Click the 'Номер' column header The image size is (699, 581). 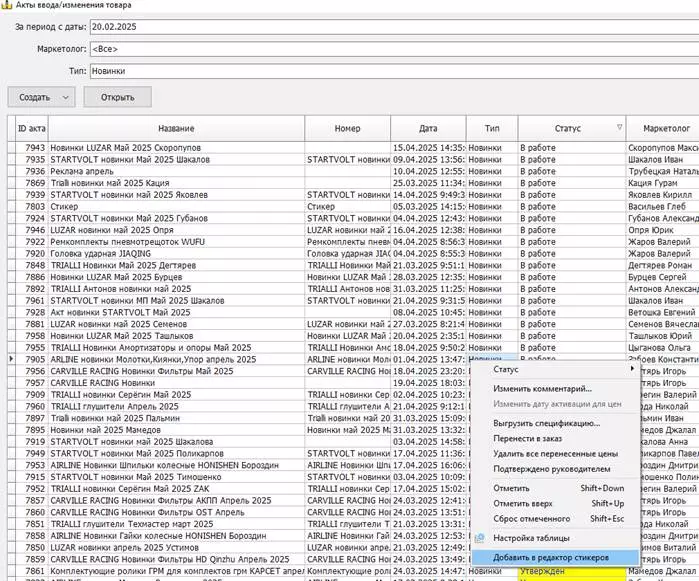click(x=347, y=128)
